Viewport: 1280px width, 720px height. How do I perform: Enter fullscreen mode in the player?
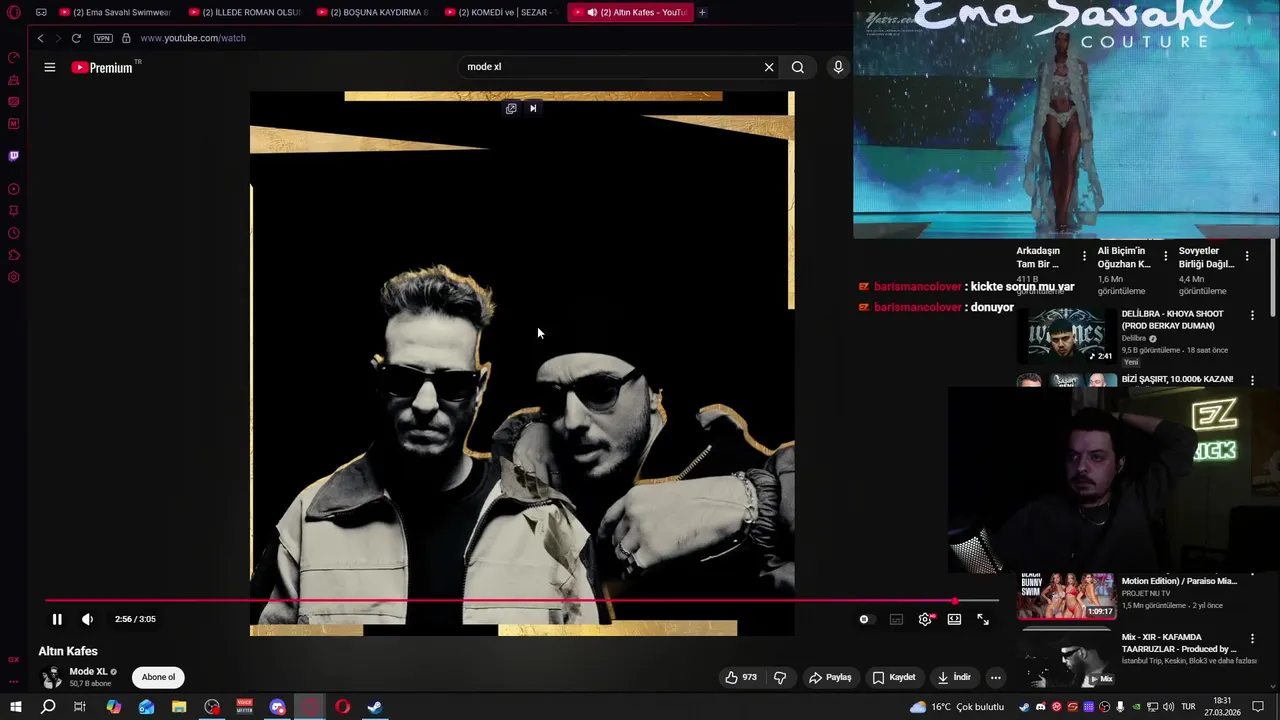983,619
